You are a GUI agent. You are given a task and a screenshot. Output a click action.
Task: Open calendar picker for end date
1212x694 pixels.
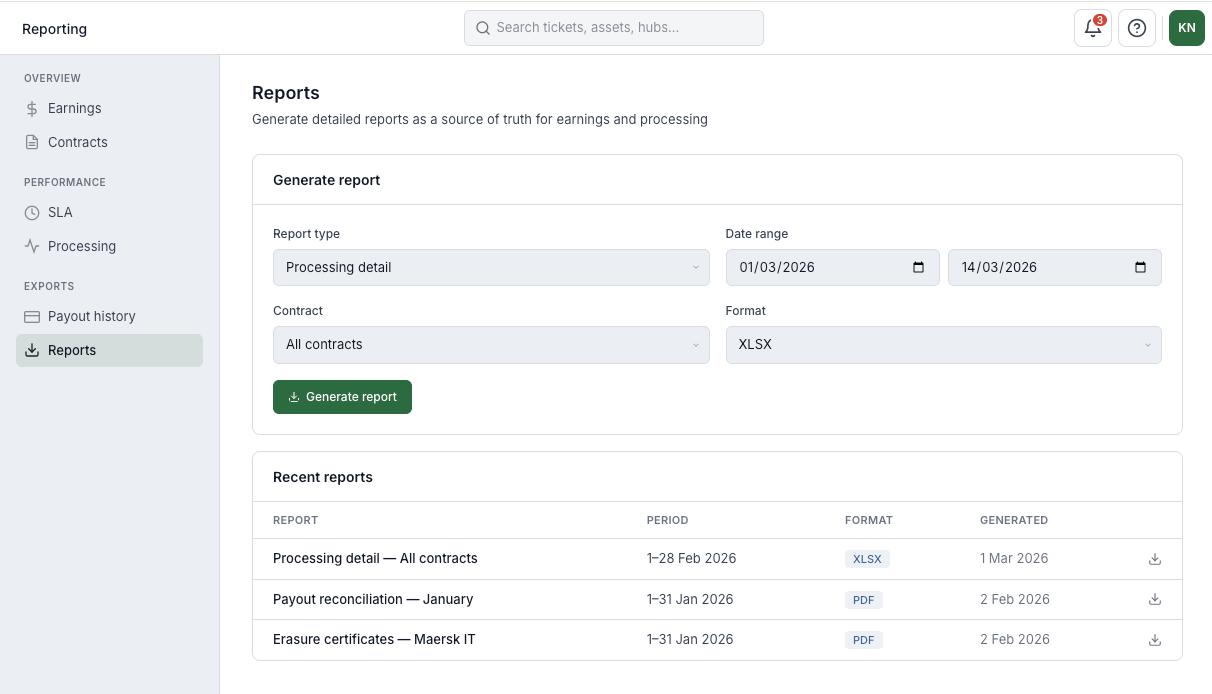[1140, 267]
